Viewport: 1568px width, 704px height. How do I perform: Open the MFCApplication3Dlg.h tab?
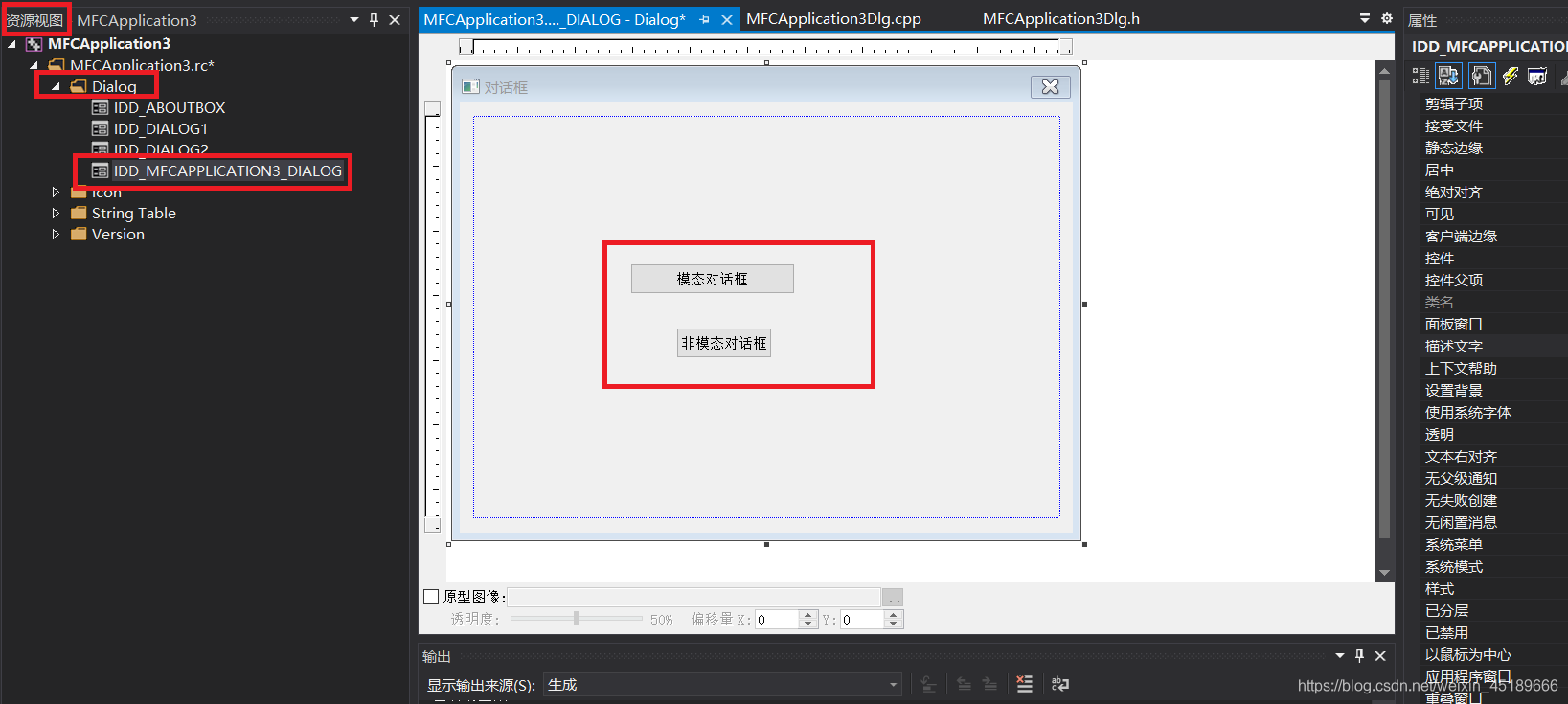pos(1061,19)
